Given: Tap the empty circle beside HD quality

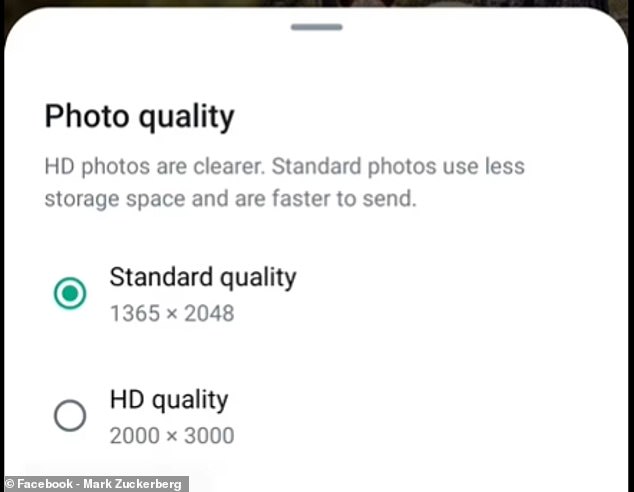Looking at the screenshot, I should point(70,415).
